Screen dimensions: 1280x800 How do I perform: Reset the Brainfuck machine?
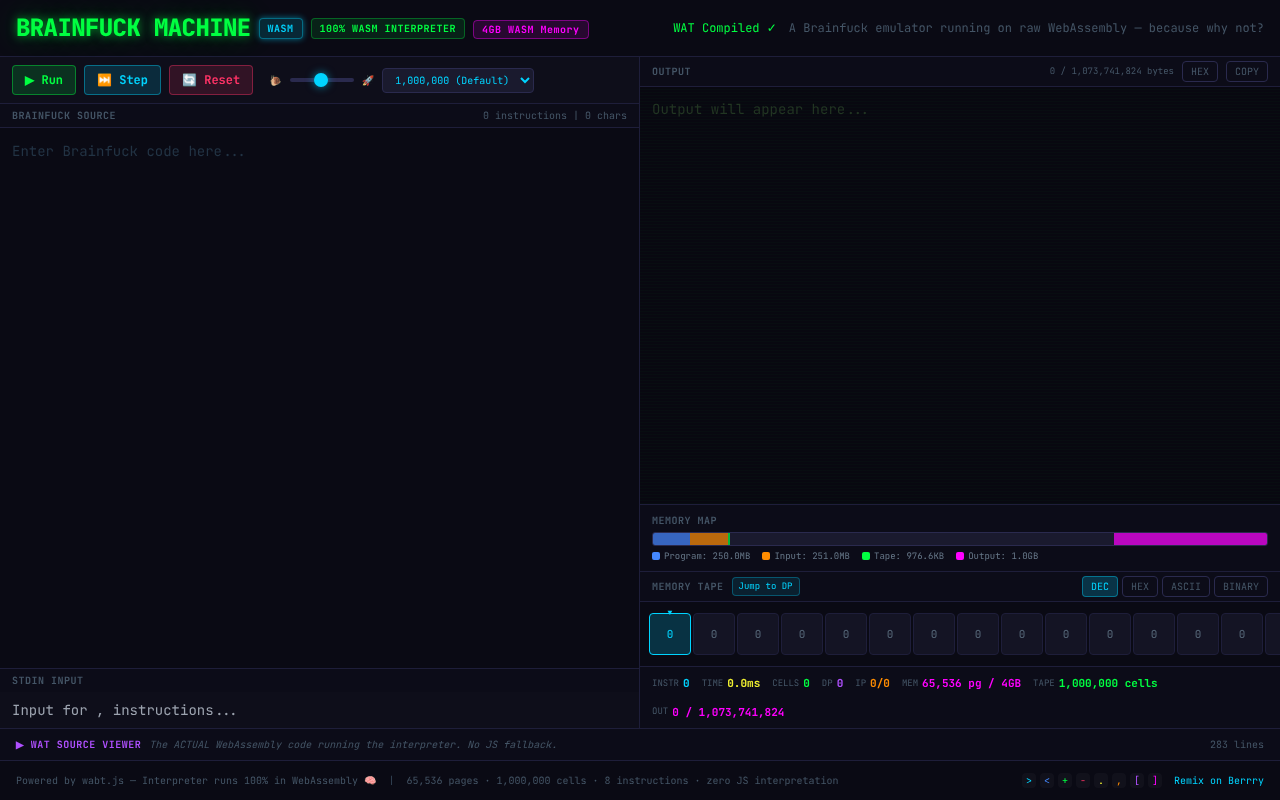click(x=211, y=80)
